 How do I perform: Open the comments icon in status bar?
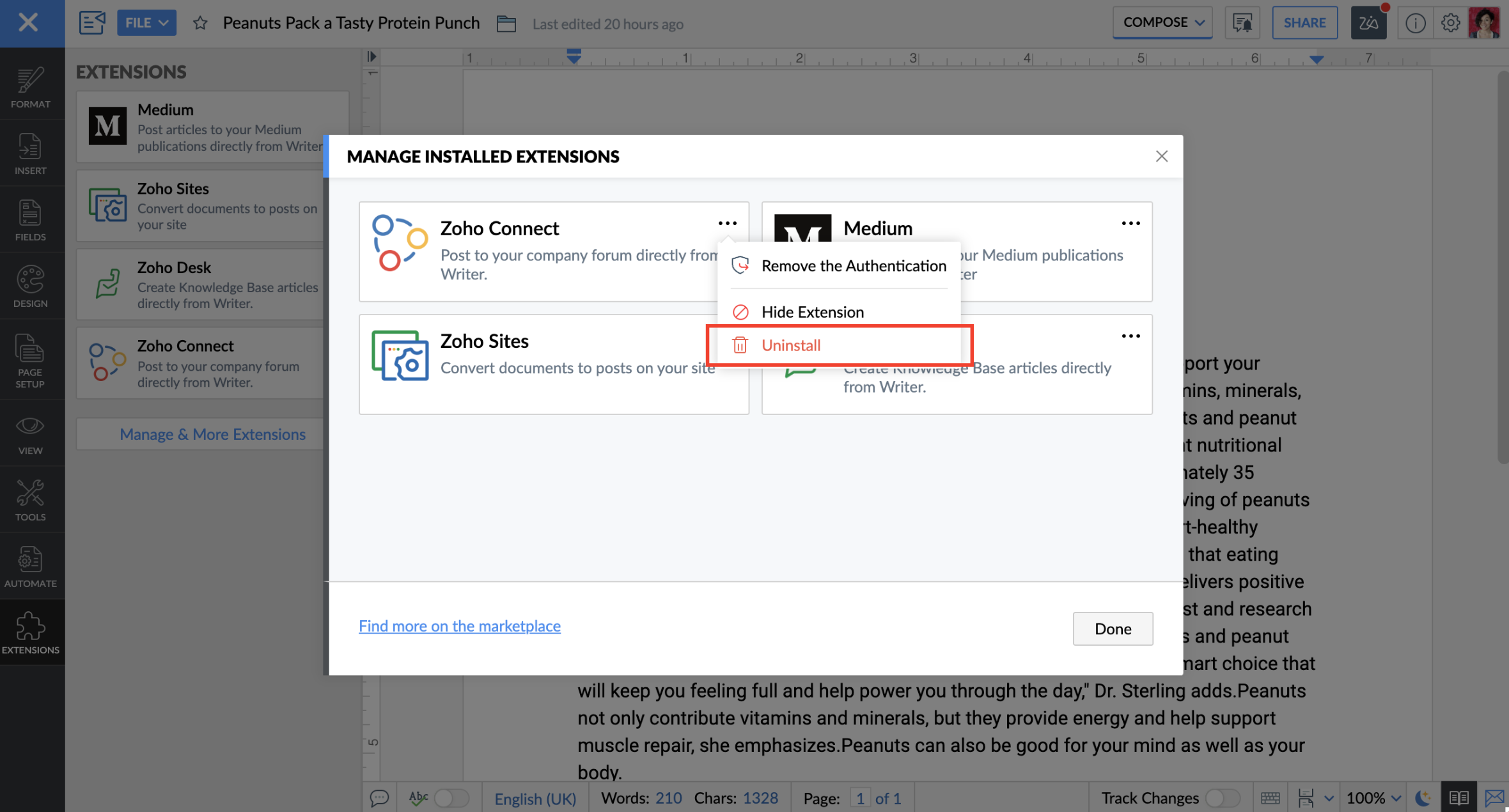[379, 797]
